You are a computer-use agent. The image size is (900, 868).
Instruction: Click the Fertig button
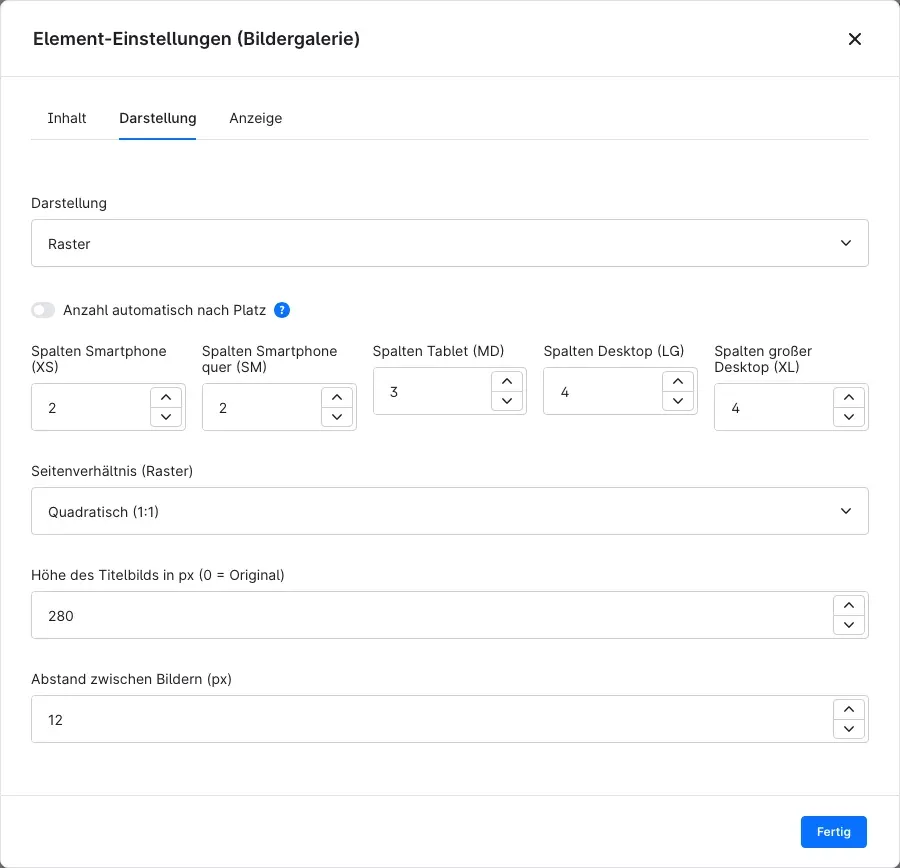[833, 832]
